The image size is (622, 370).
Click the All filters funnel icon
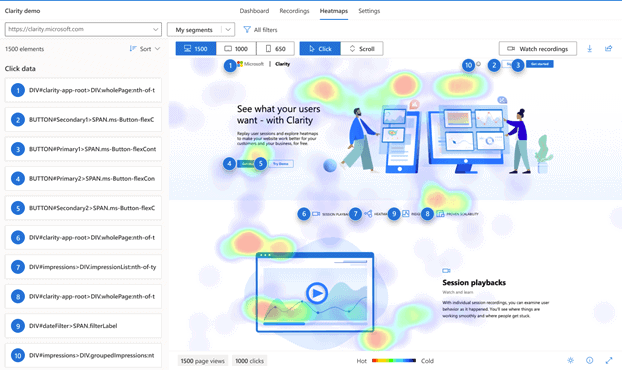pos(247,30)
